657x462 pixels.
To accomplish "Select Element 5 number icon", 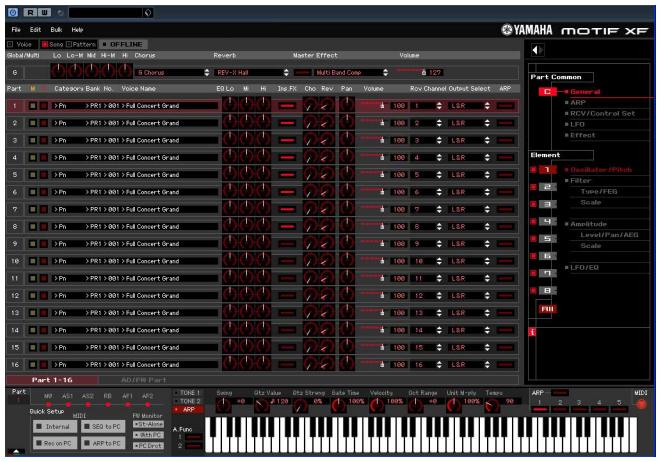I will click(x=547, y=239).
